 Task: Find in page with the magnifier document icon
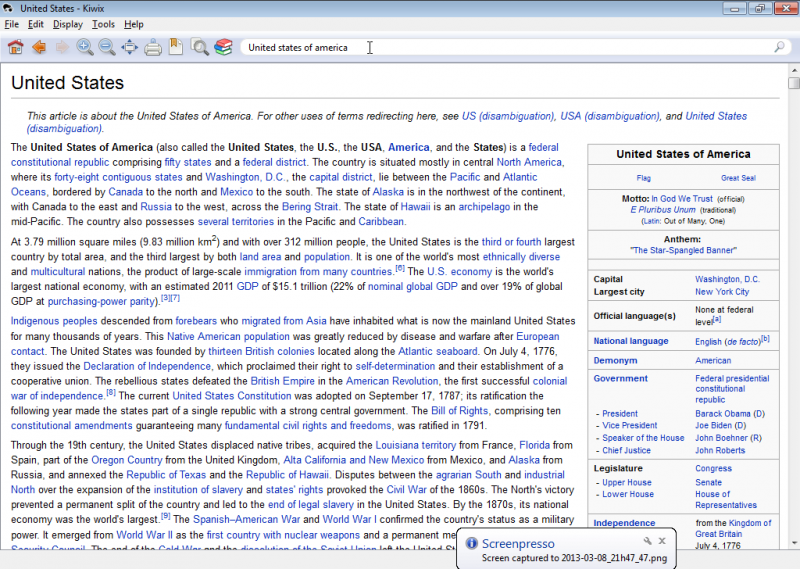point(199,47)
